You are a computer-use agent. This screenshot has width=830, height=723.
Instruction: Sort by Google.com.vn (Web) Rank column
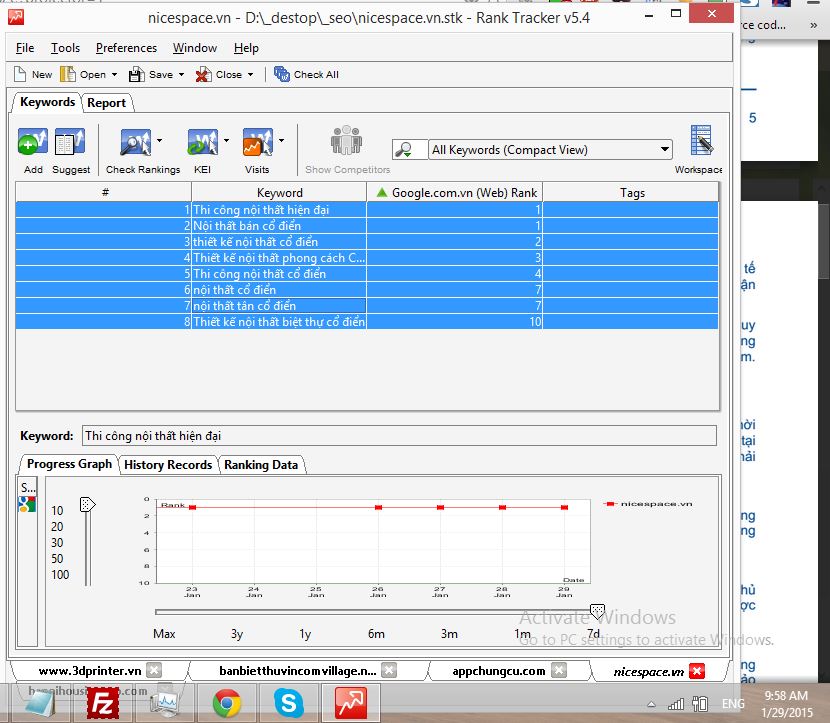point(455,193)
